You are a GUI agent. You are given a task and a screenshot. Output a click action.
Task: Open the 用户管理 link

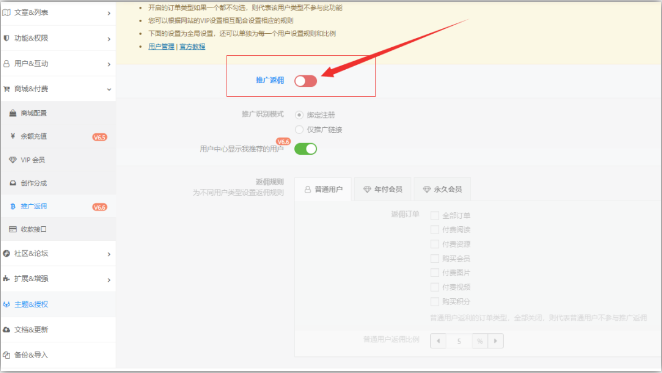click(161, 46)
